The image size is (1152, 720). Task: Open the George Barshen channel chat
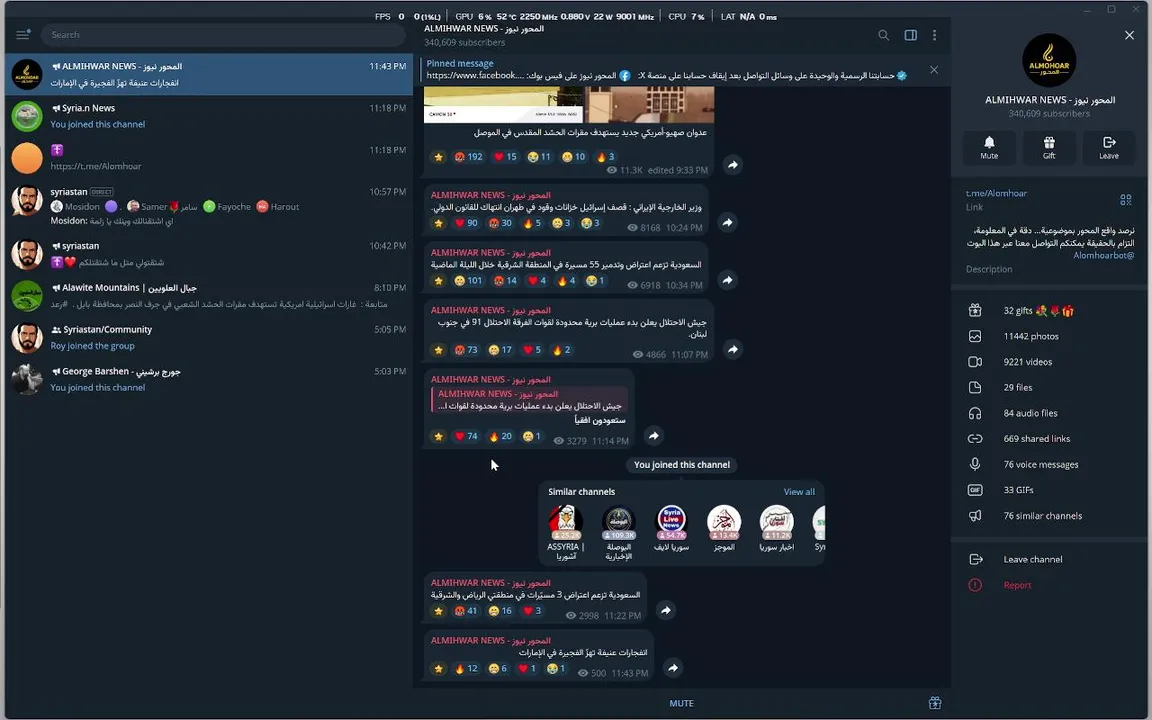click(x=209, y=380)
